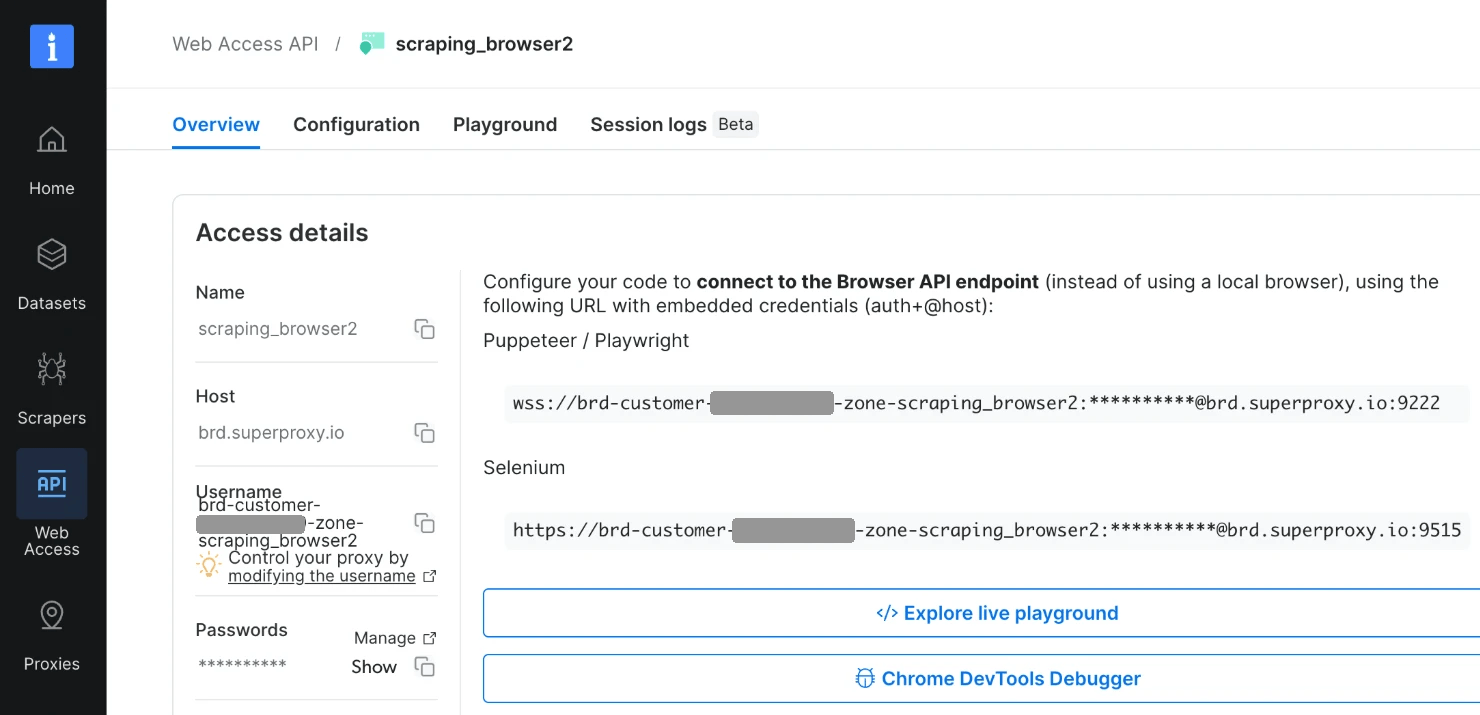This screenshot has height=715, width=1480.
Task: Click the Puppeteer / Playwright label
Action: pyautogui.click(x=586, y=341)
